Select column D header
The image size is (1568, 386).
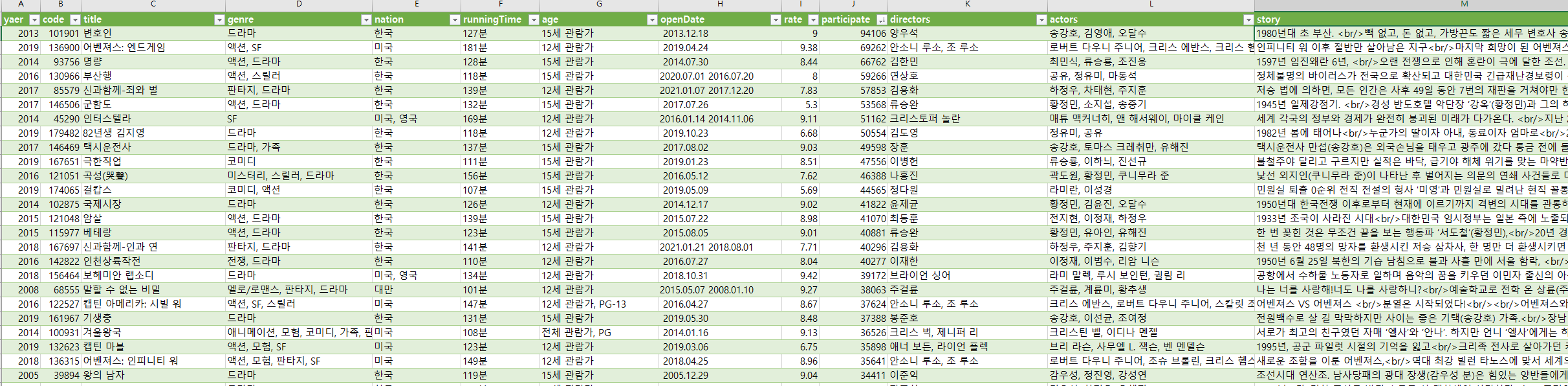[299, 4]
